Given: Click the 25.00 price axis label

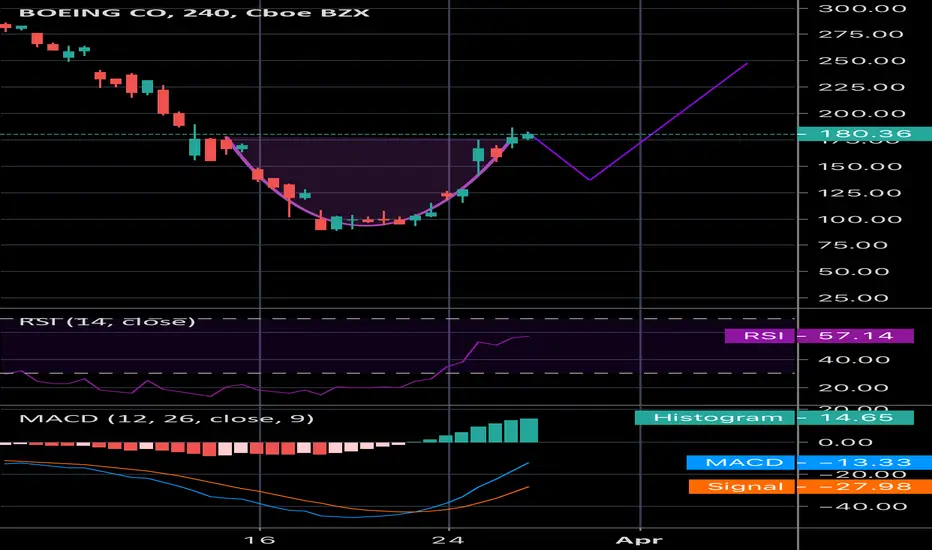Looking at the screenshot, I should pos(854,298).
